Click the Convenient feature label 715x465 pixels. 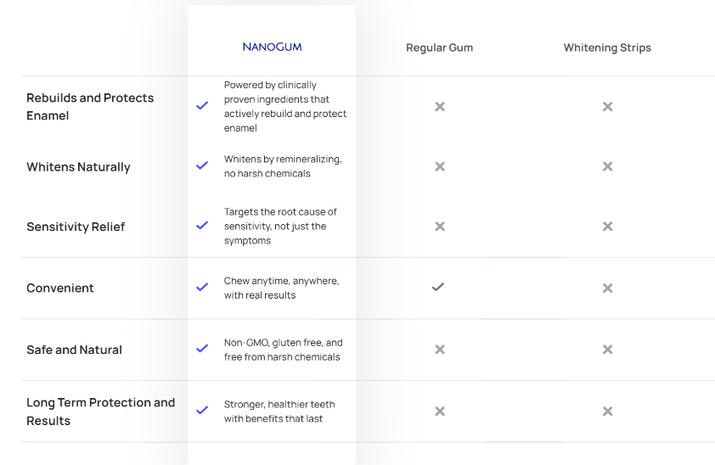click(60, 288)
